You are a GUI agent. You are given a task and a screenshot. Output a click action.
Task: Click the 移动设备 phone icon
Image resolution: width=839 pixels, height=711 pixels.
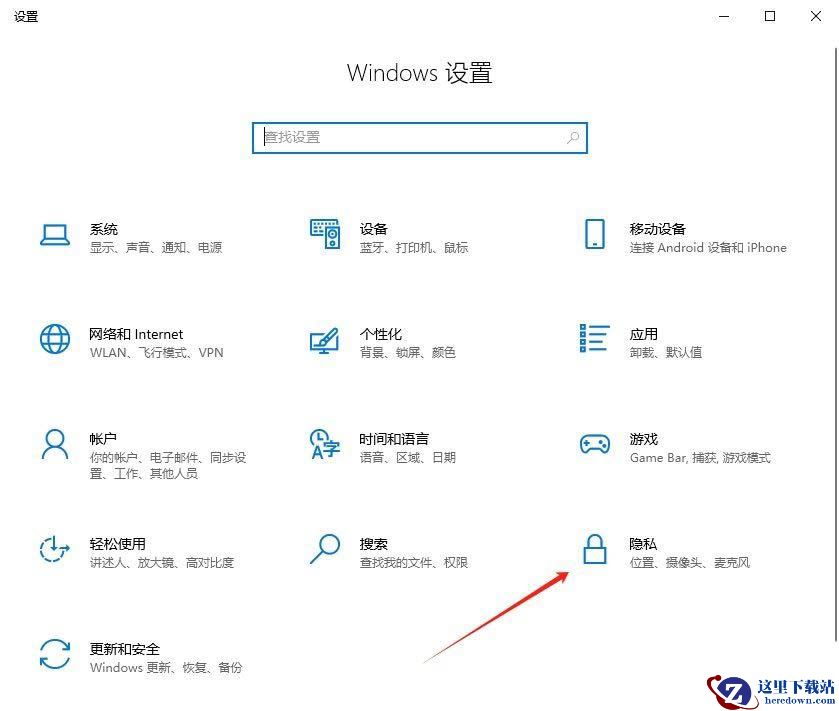pos(594,234)
